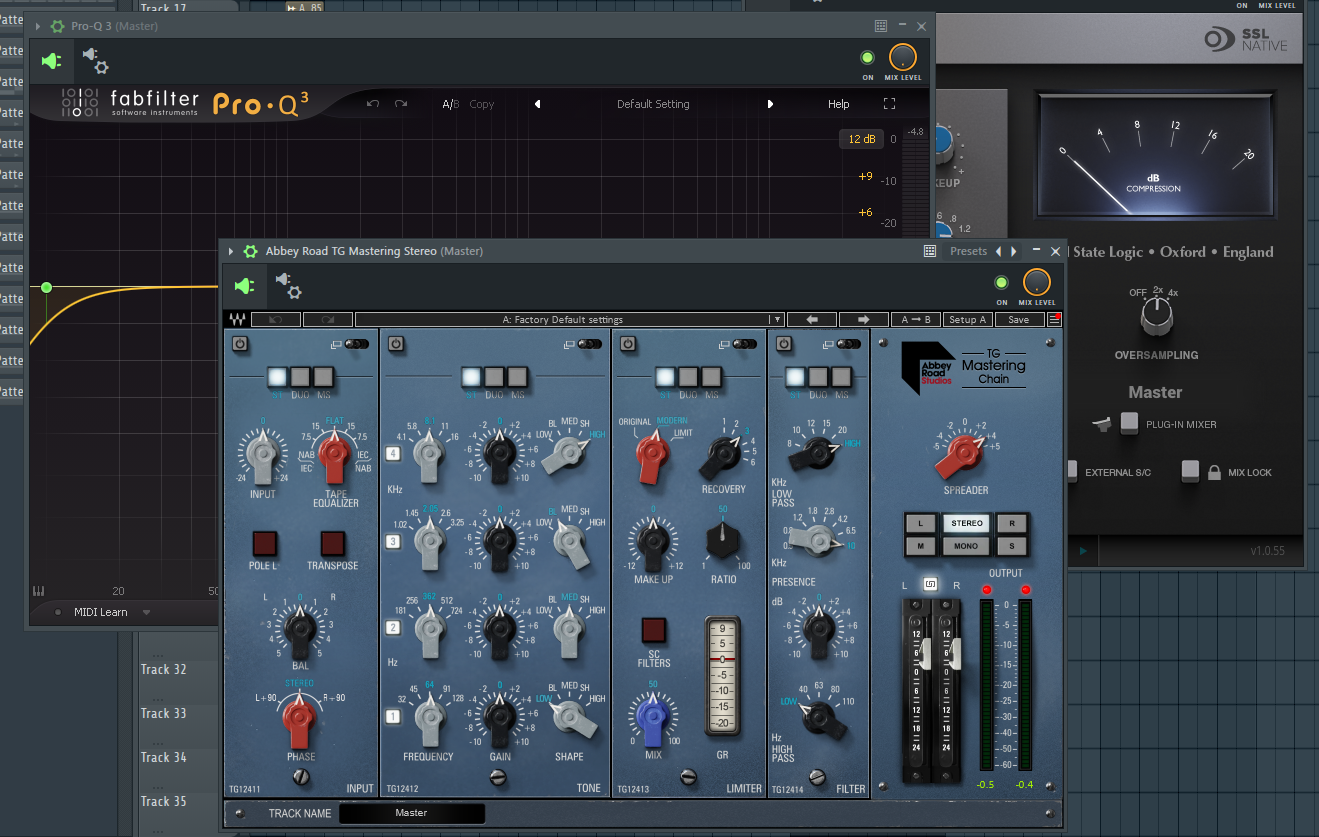Go to next Pro-Q 3 preset
This screenshot has width=1319, height=837.
770,104
